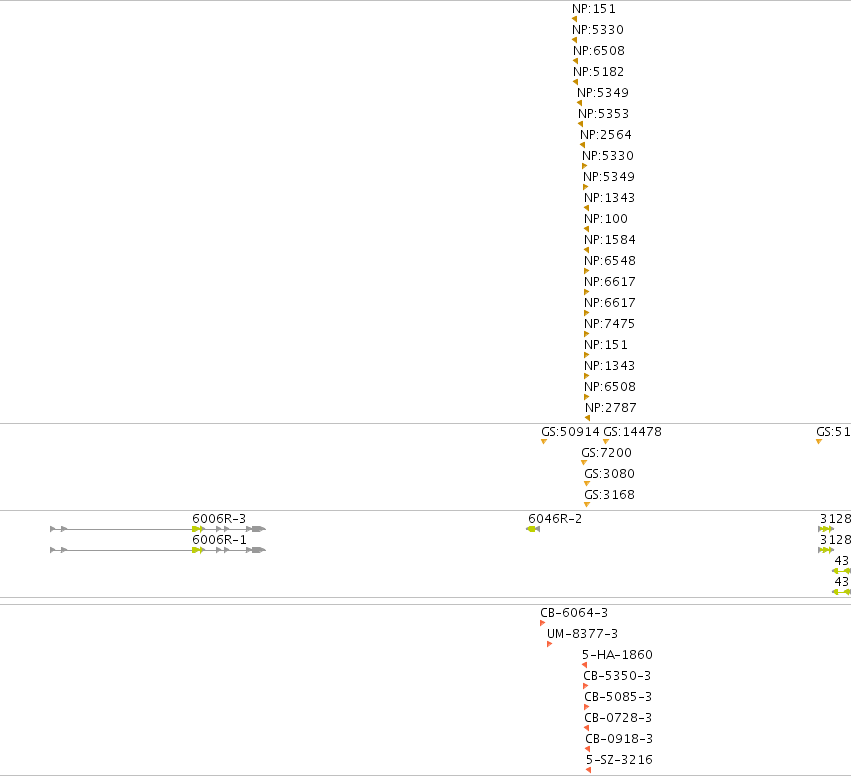The image size is (851, 776).
Task: Select the NP:100 feature label
Action: click(x=606, y=219)
